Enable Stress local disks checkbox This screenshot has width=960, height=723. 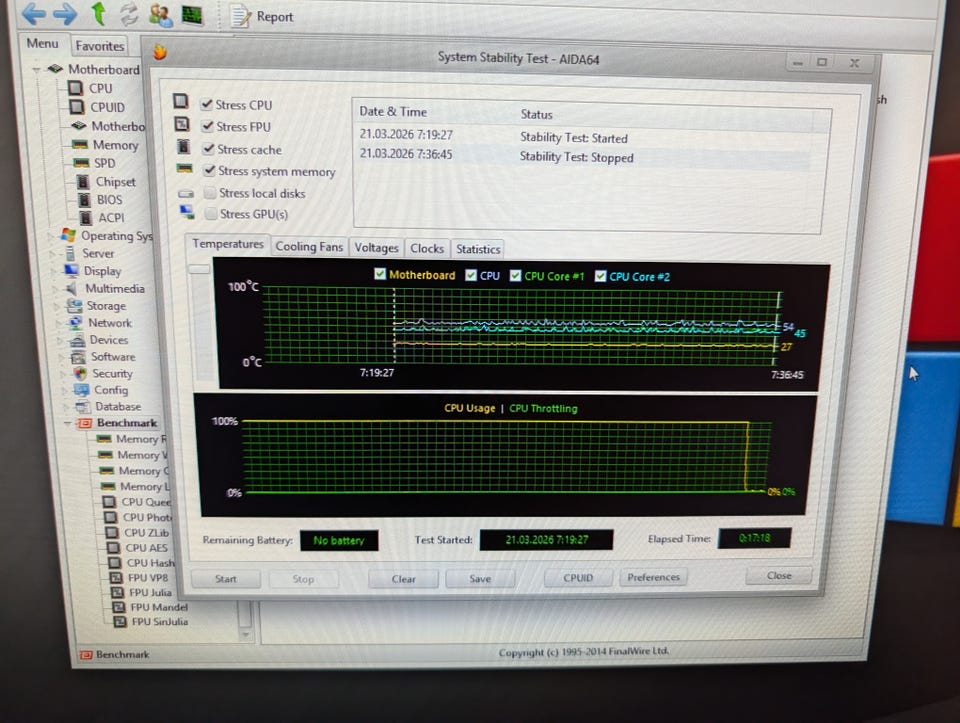coord(210,193)
